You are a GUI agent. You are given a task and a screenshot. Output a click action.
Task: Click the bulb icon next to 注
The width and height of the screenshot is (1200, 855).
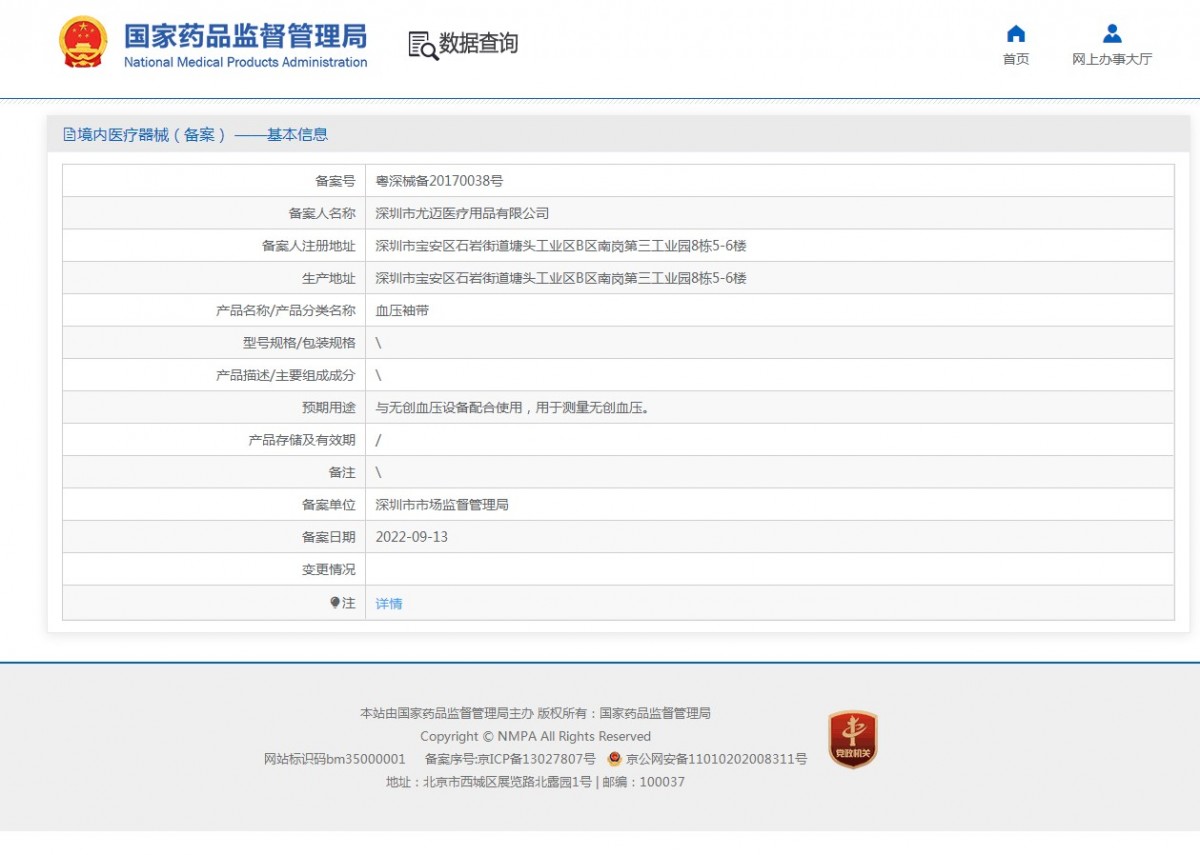(x=335, y=603)
